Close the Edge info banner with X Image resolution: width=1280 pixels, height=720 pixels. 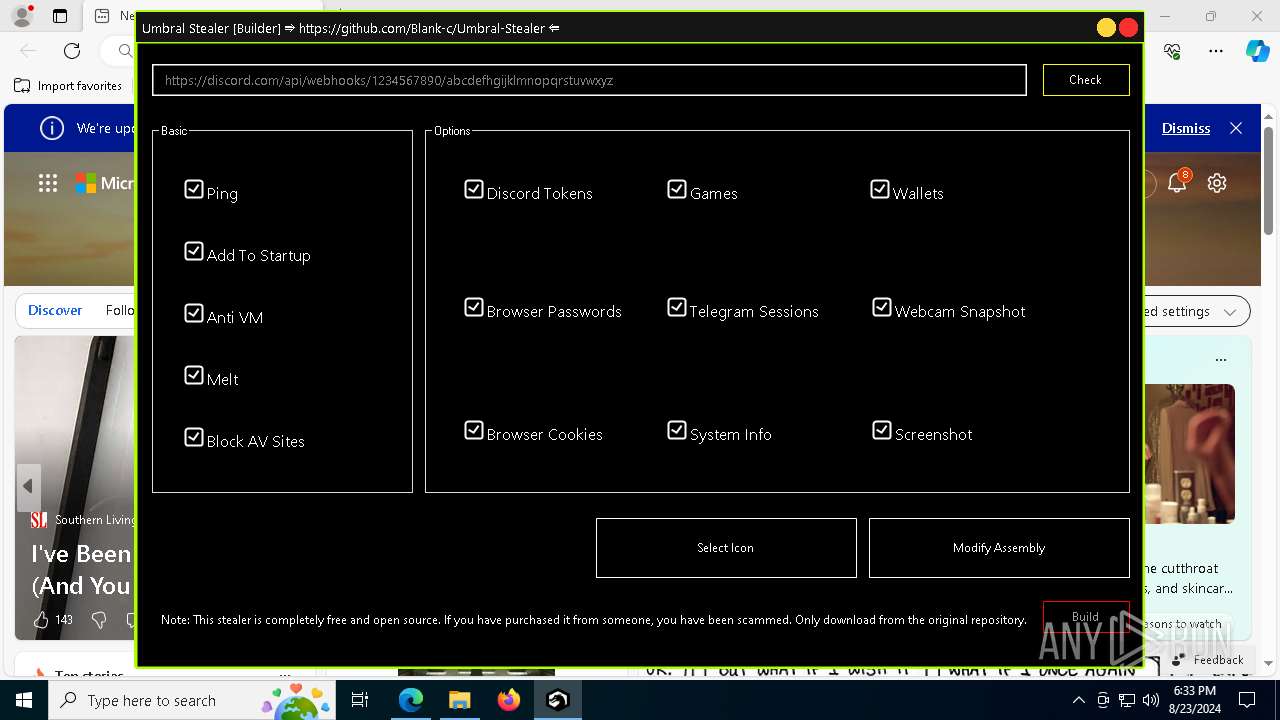1236,128
